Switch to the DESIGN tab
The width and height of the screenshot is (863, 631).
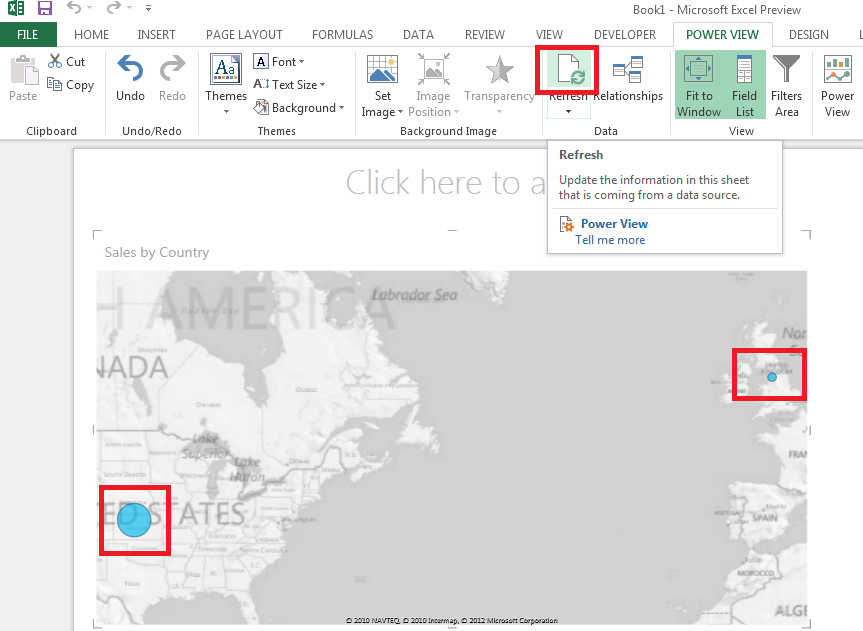809,35
